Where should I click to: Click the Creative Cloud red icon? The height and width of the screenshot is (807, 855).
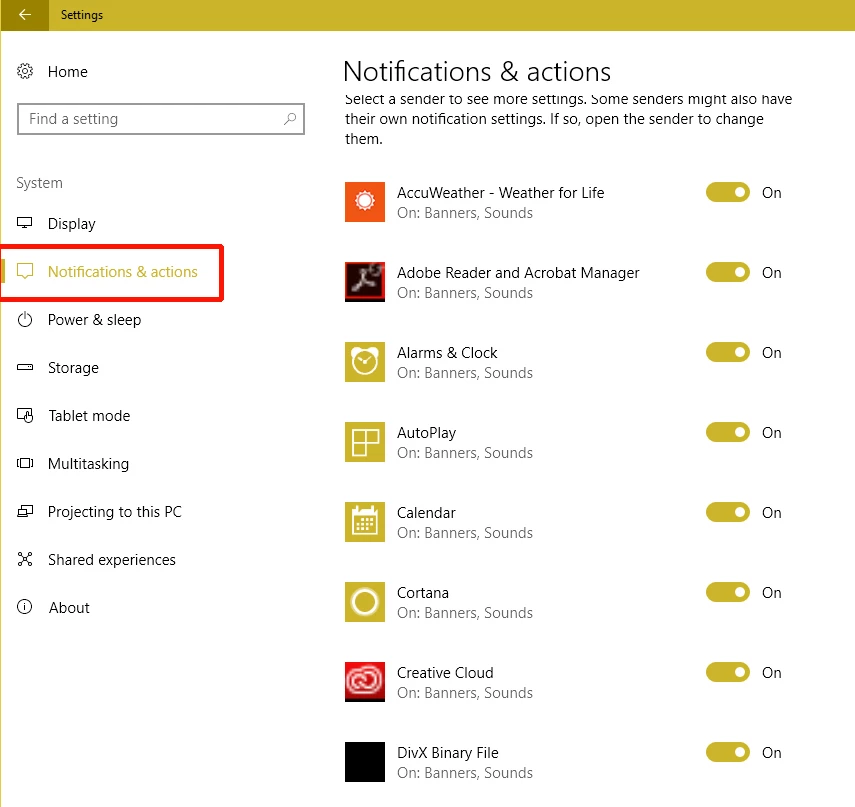point(365,682)
